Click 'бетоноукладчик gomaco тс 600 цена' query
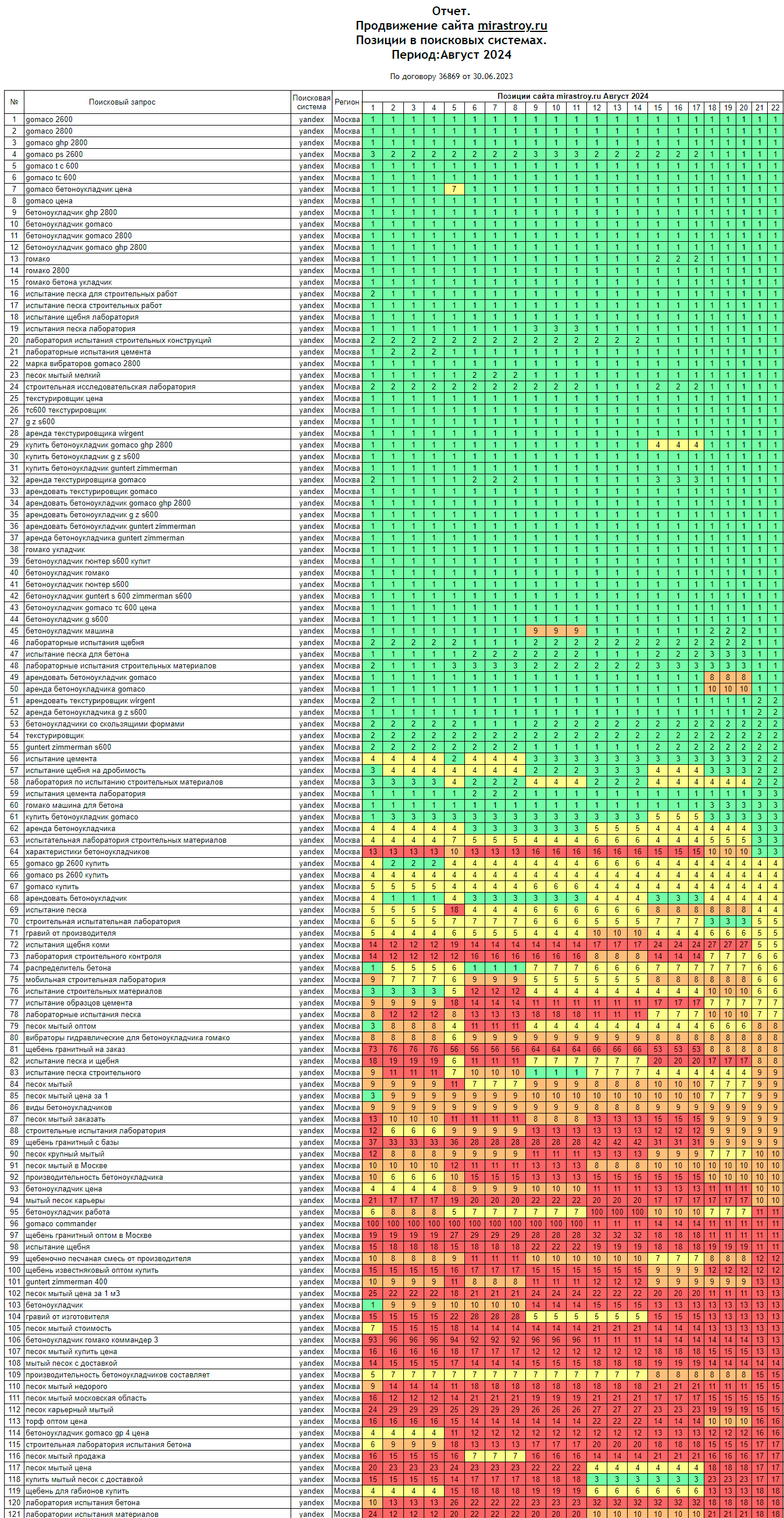 91,608
